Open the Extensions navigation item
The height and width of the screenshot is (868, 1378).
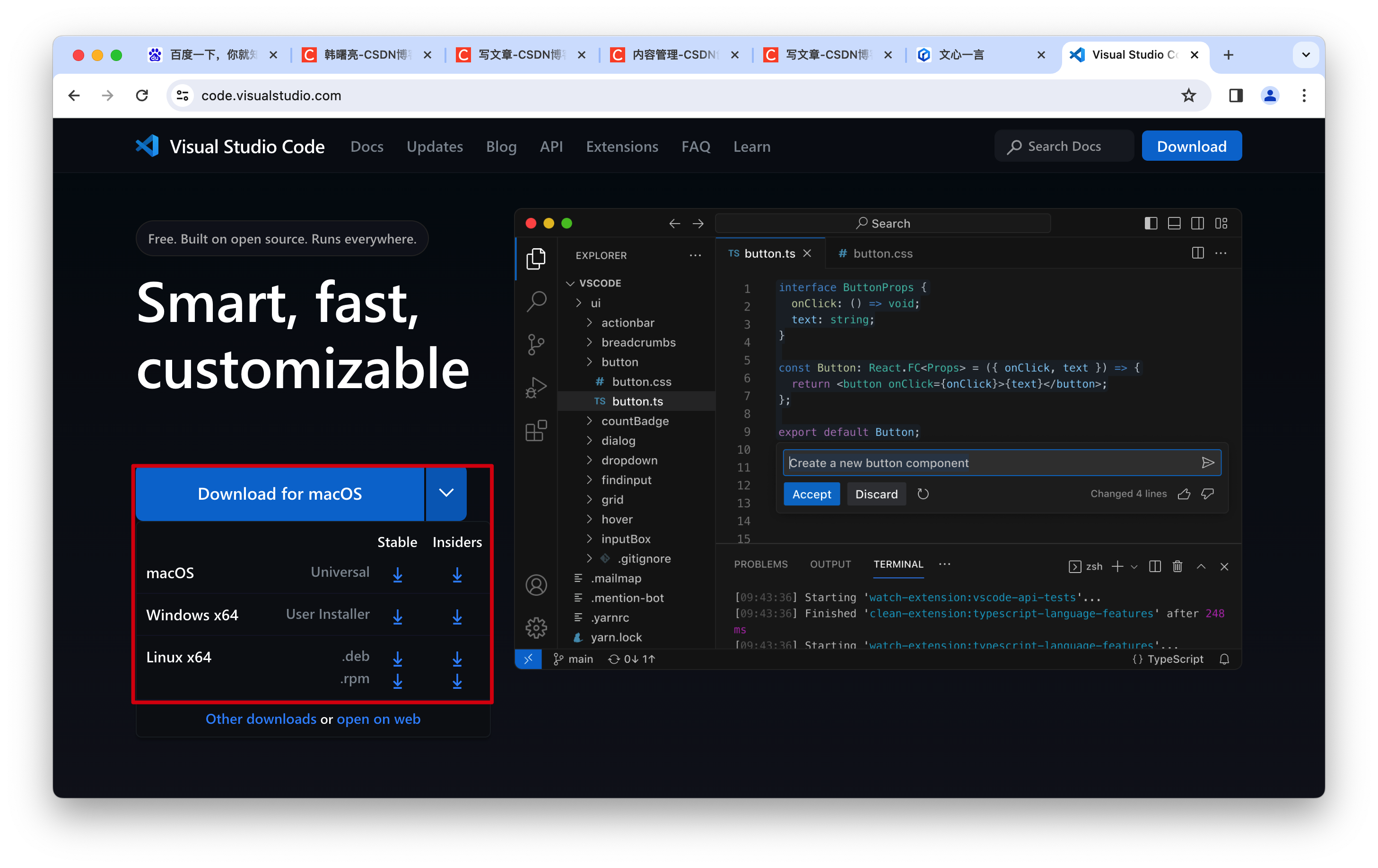pos(622,147)
